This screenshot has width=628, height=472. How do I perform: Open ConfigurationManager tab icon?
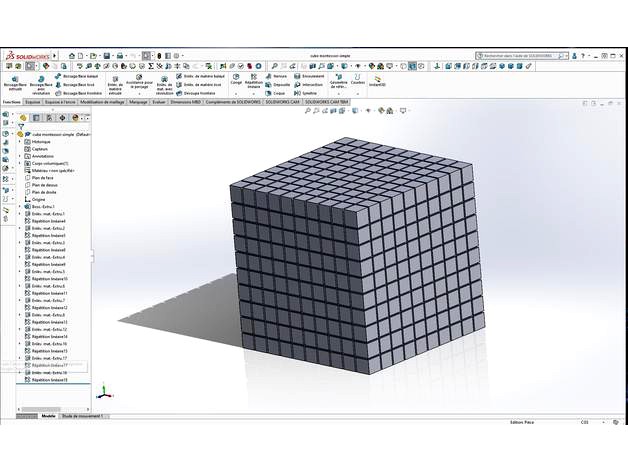[x=49, y=117]
